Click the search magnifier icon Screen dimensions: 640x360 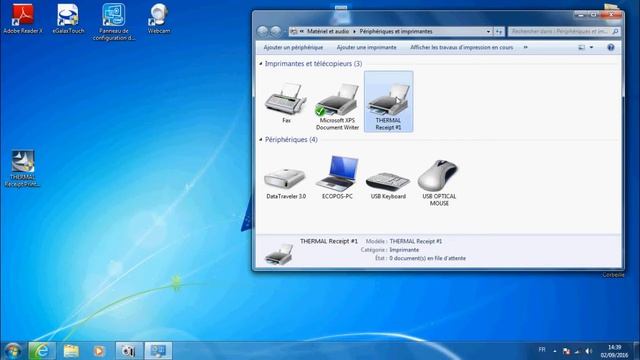click(616, 31)
